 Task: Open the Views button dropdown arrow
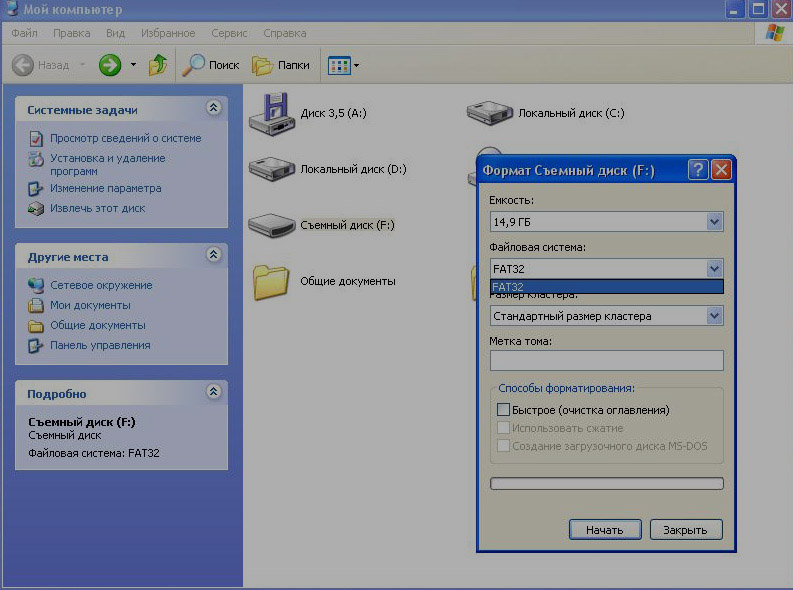356,66
